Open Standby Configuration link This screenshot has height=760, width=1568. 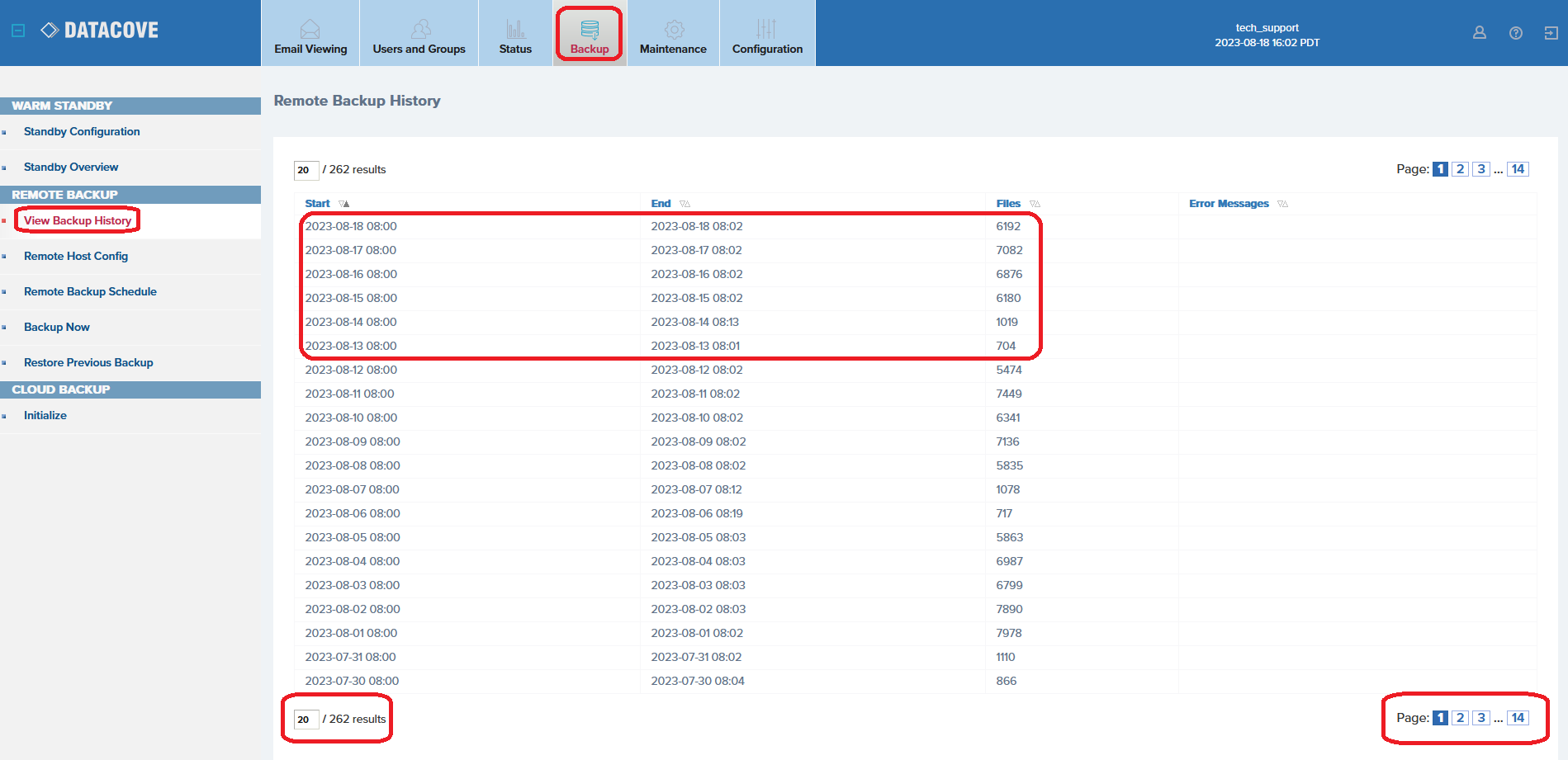82,132
